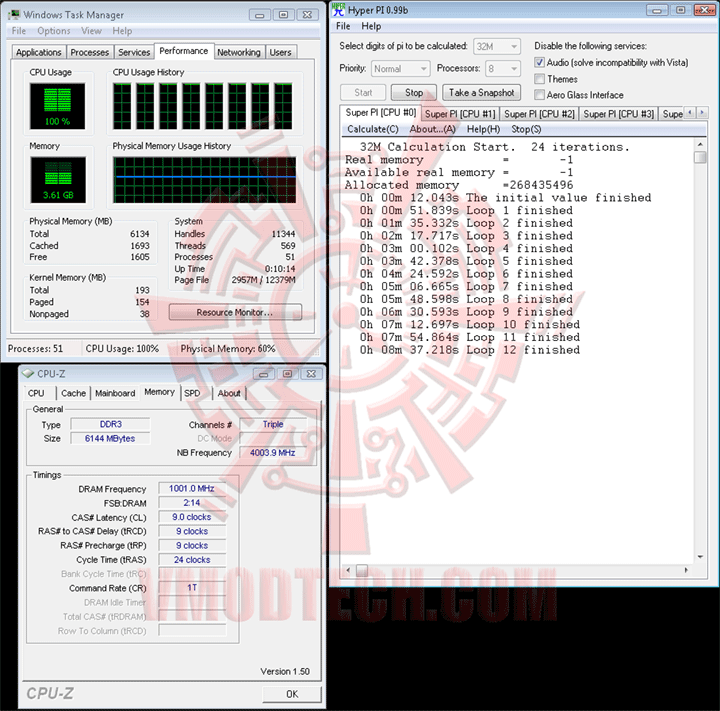
Task: Click the Stop button in Hyper PI
Action: 414,93
